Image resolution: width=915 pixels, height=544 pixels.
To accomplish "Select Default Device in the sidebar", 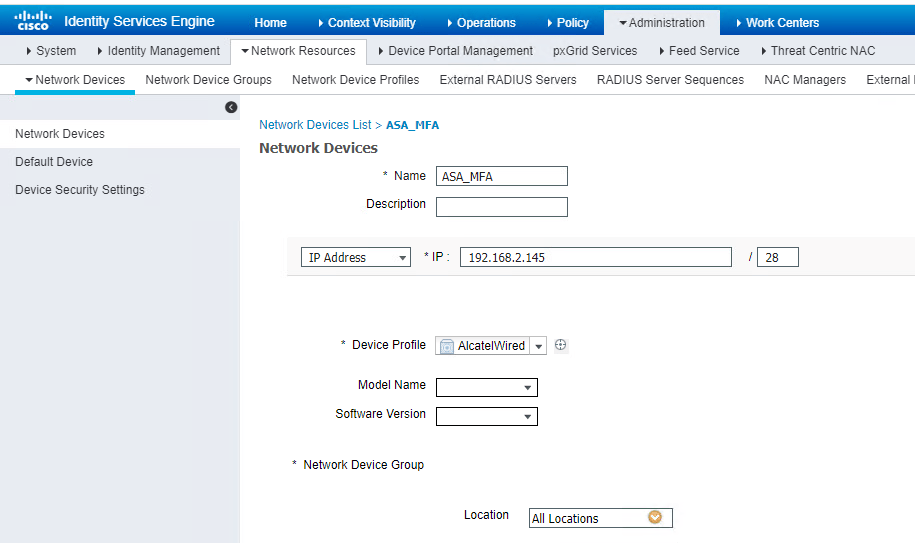I will (x=54, y=162).
